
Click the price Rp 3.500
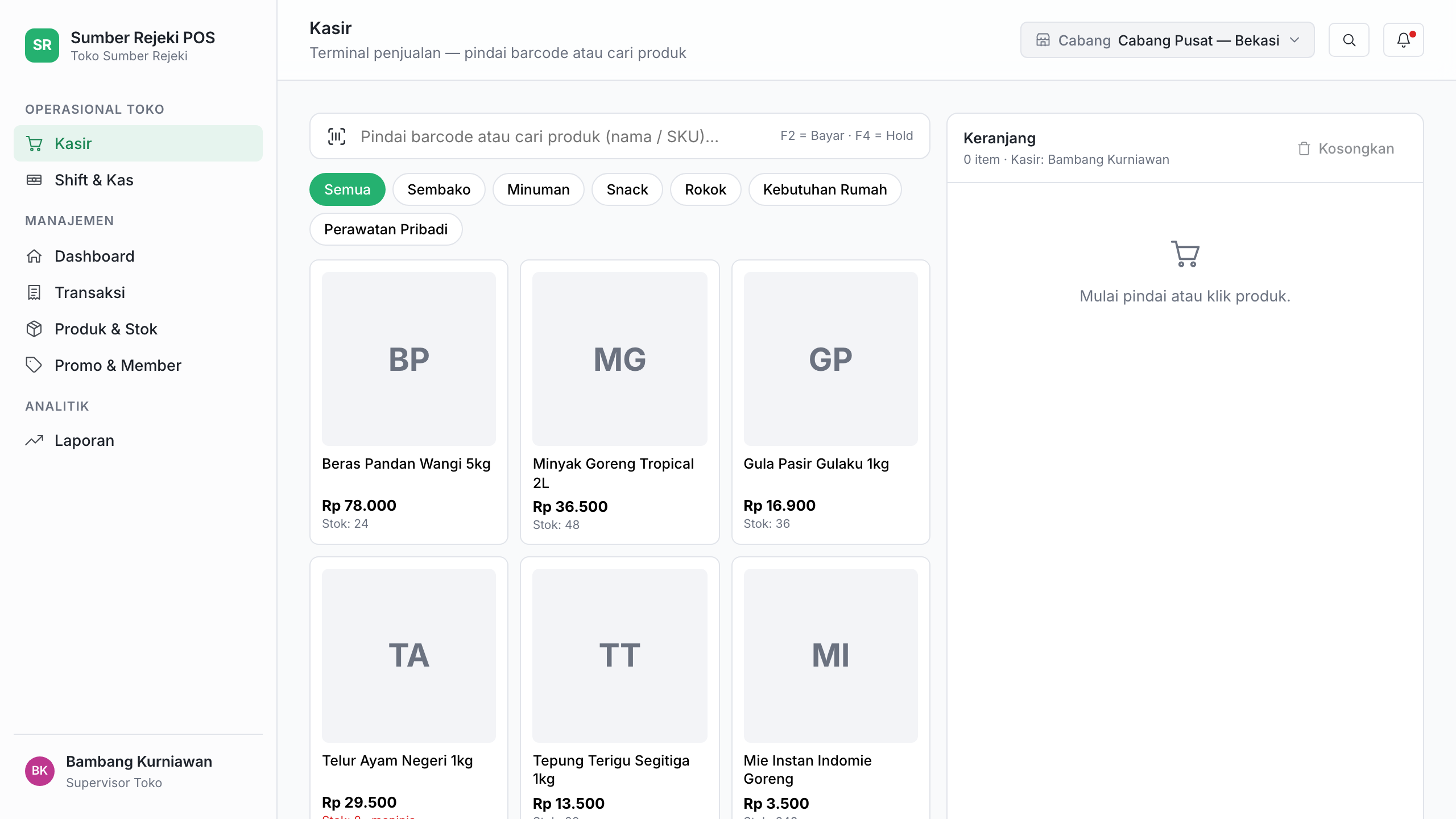776,804
